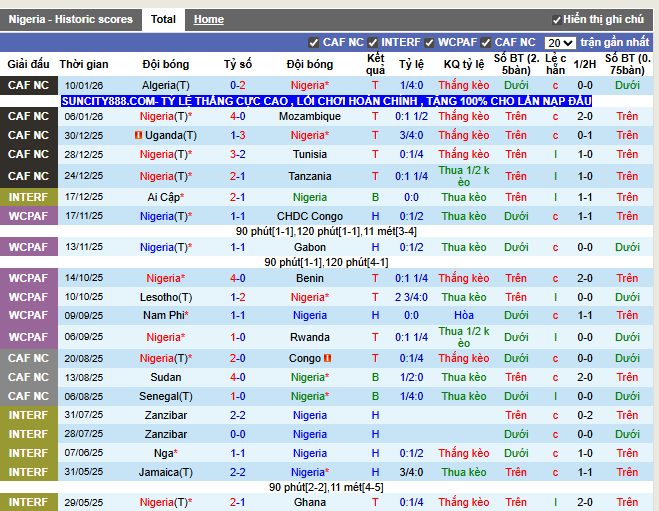This screenshot has width=659, height=511.
Task: Open Rwanda team link
Action: coord(310,337)
